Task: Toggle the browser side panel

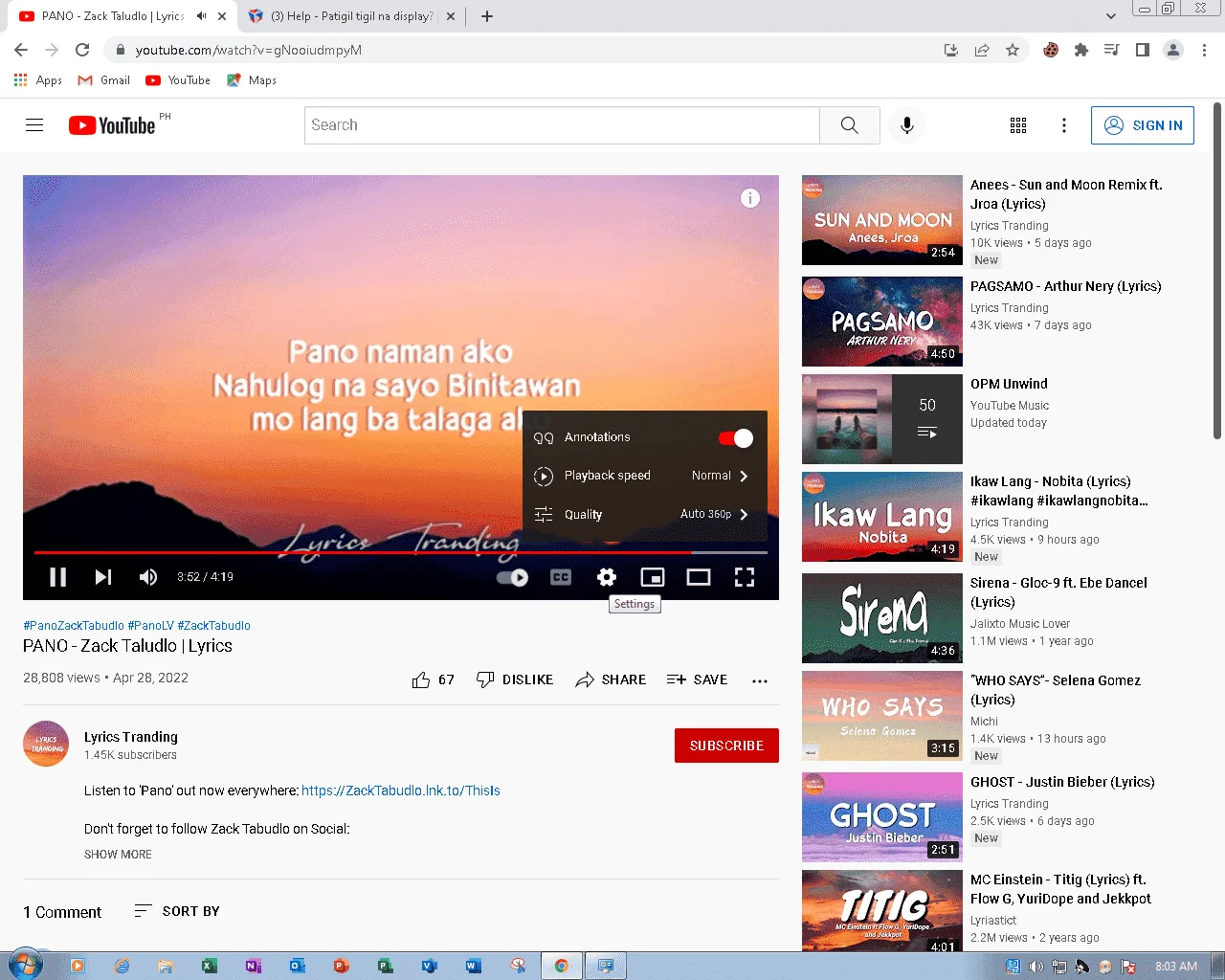Action: 1143,50
